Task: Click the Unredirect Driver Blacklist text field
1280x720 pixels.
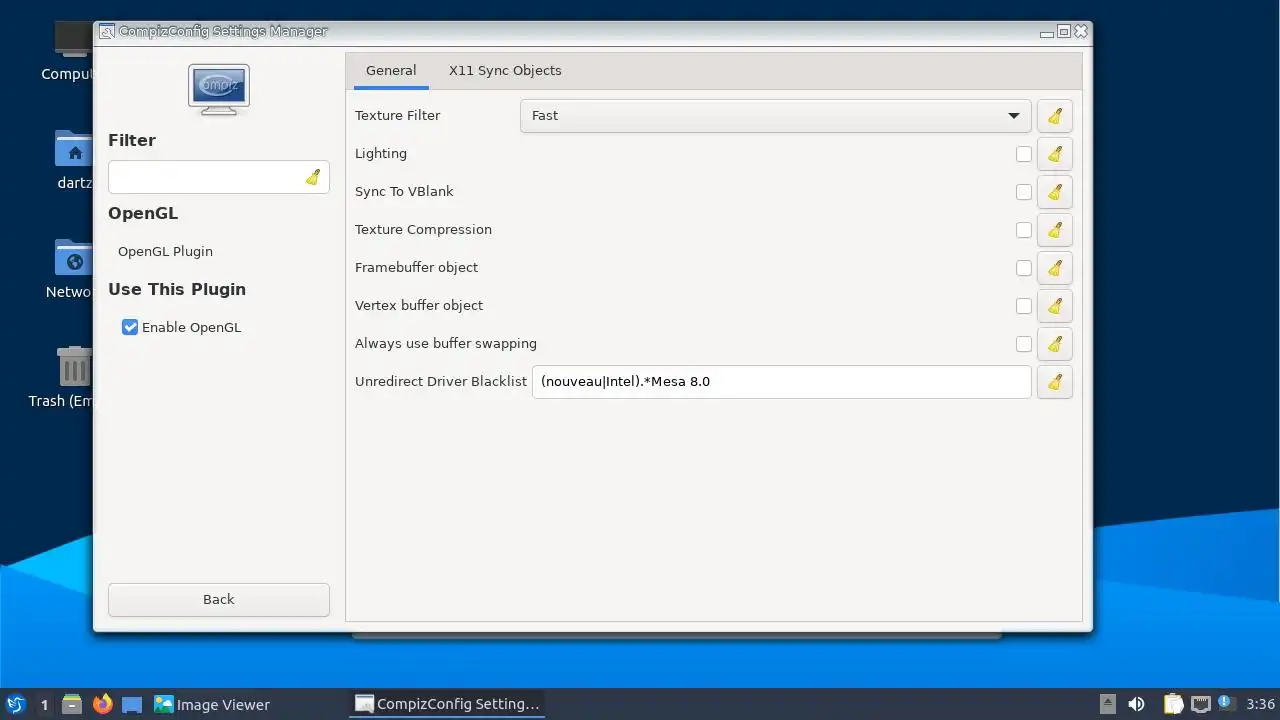Action: click(x=781, y=382)
